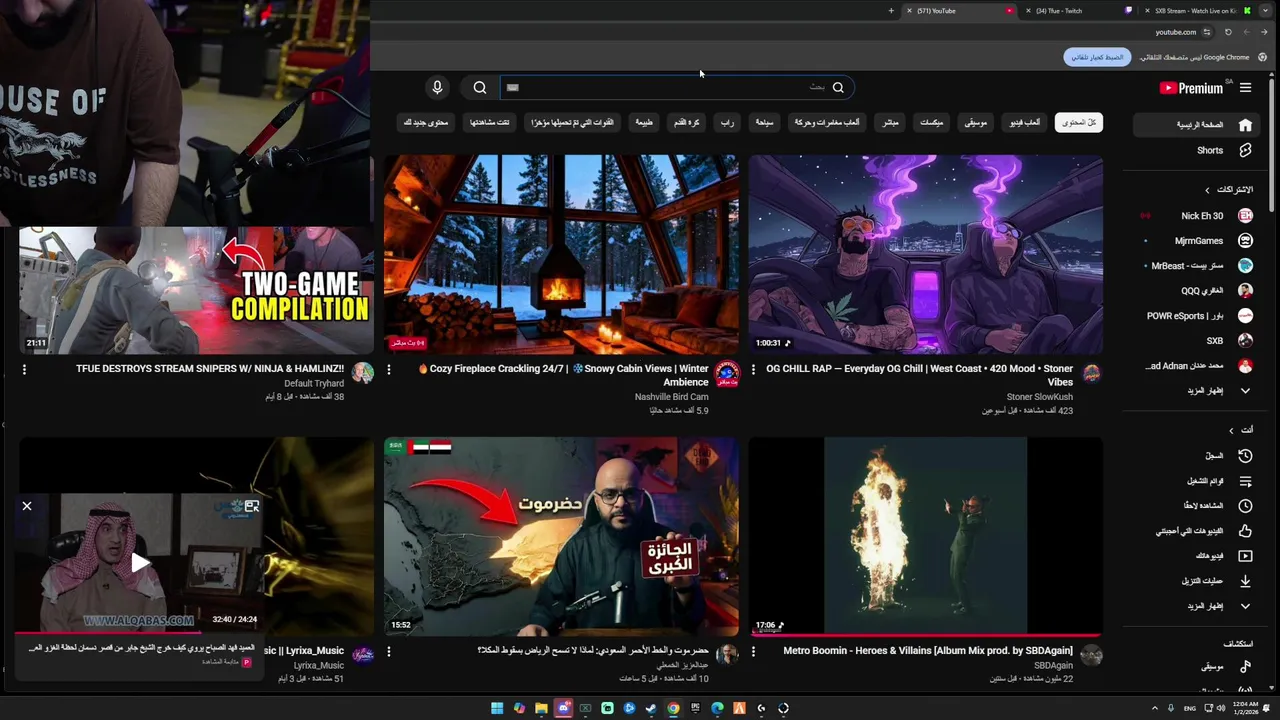This screenshot has width=1280, height=720.
Task: Open Epic Games Launcher from taskbar
Action: [x=695, y=708]
